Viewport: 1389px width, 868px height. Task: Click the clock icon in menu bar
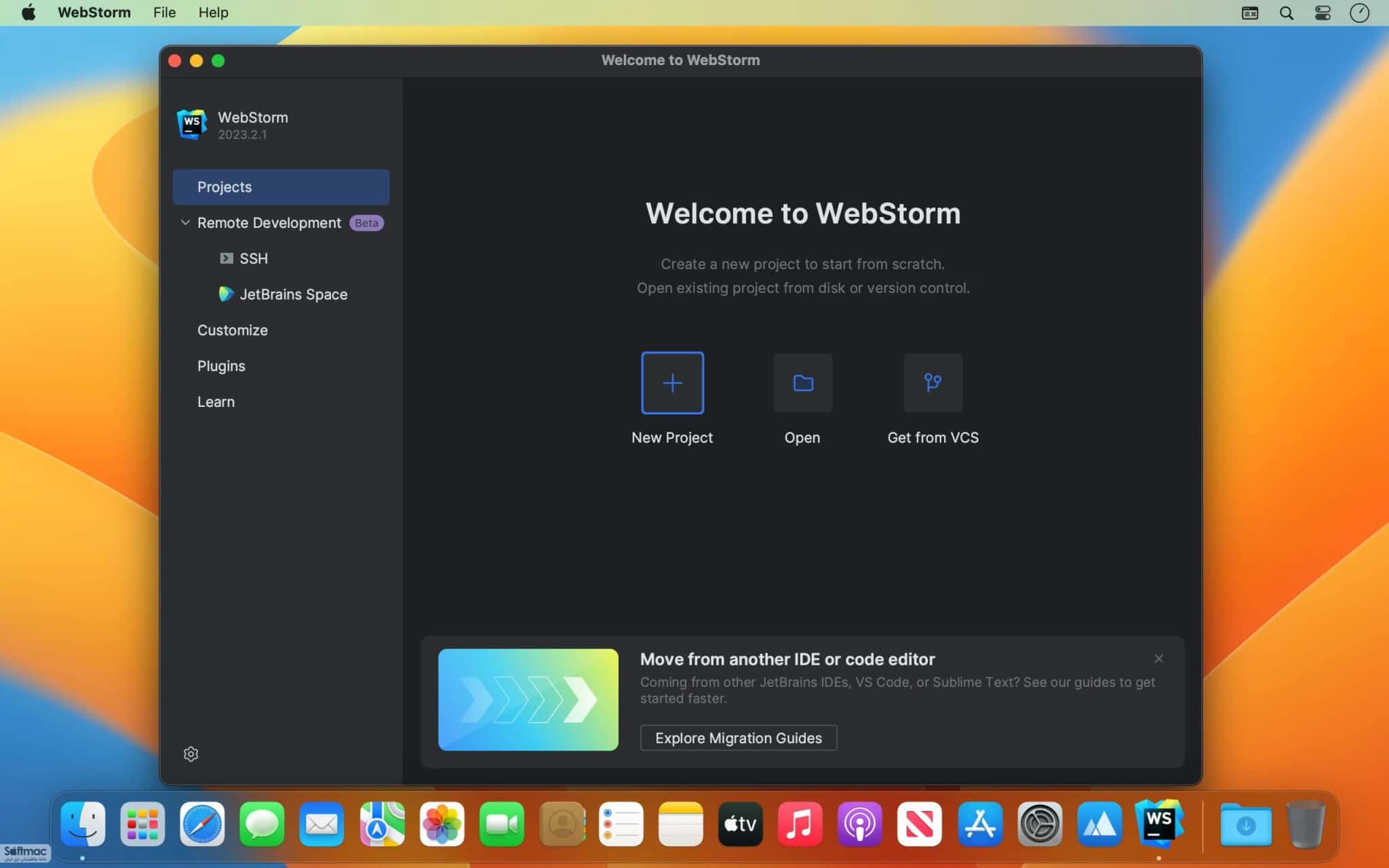tap(1359, 13)
